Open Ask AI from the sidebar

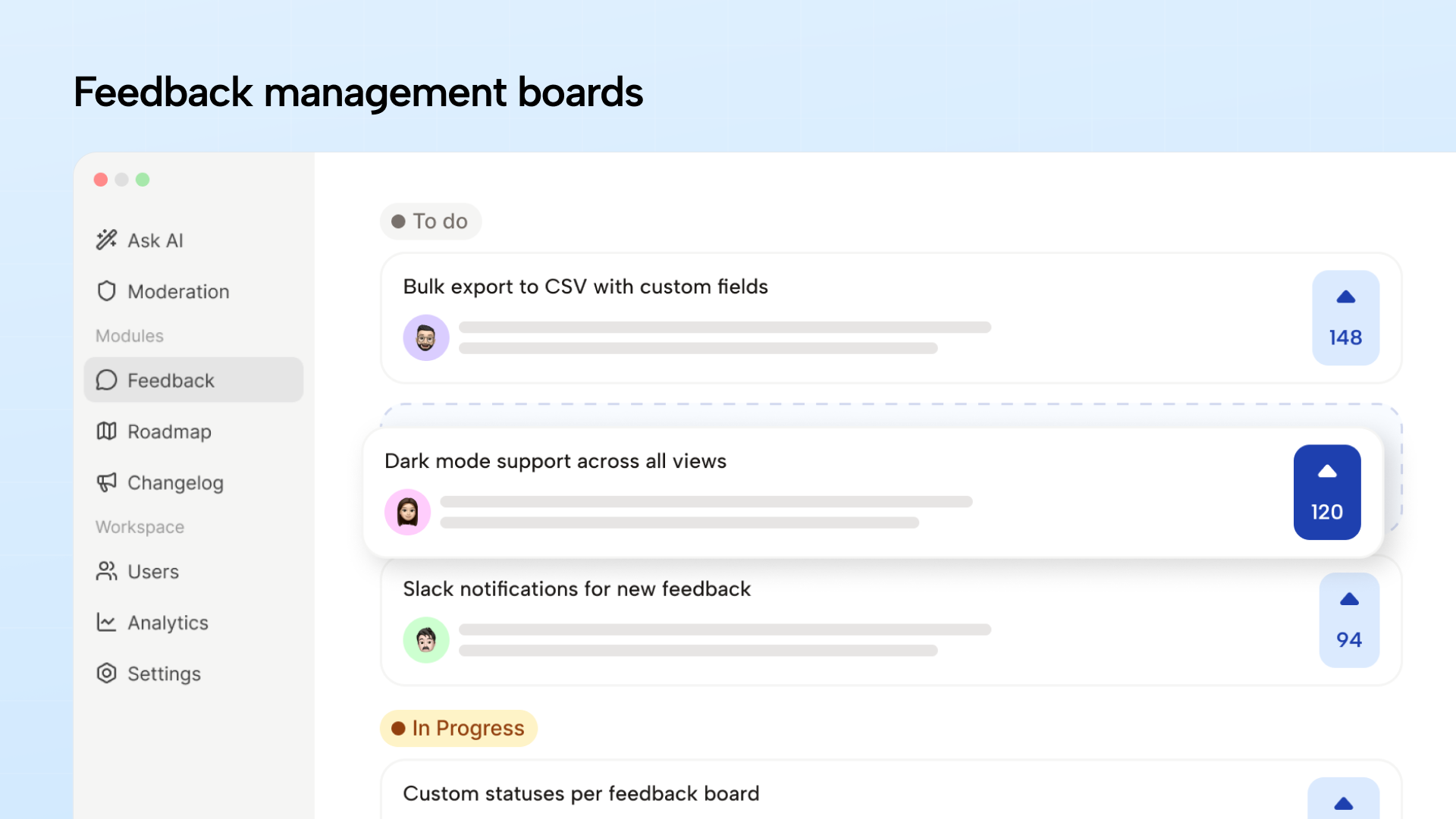(155, 240)
